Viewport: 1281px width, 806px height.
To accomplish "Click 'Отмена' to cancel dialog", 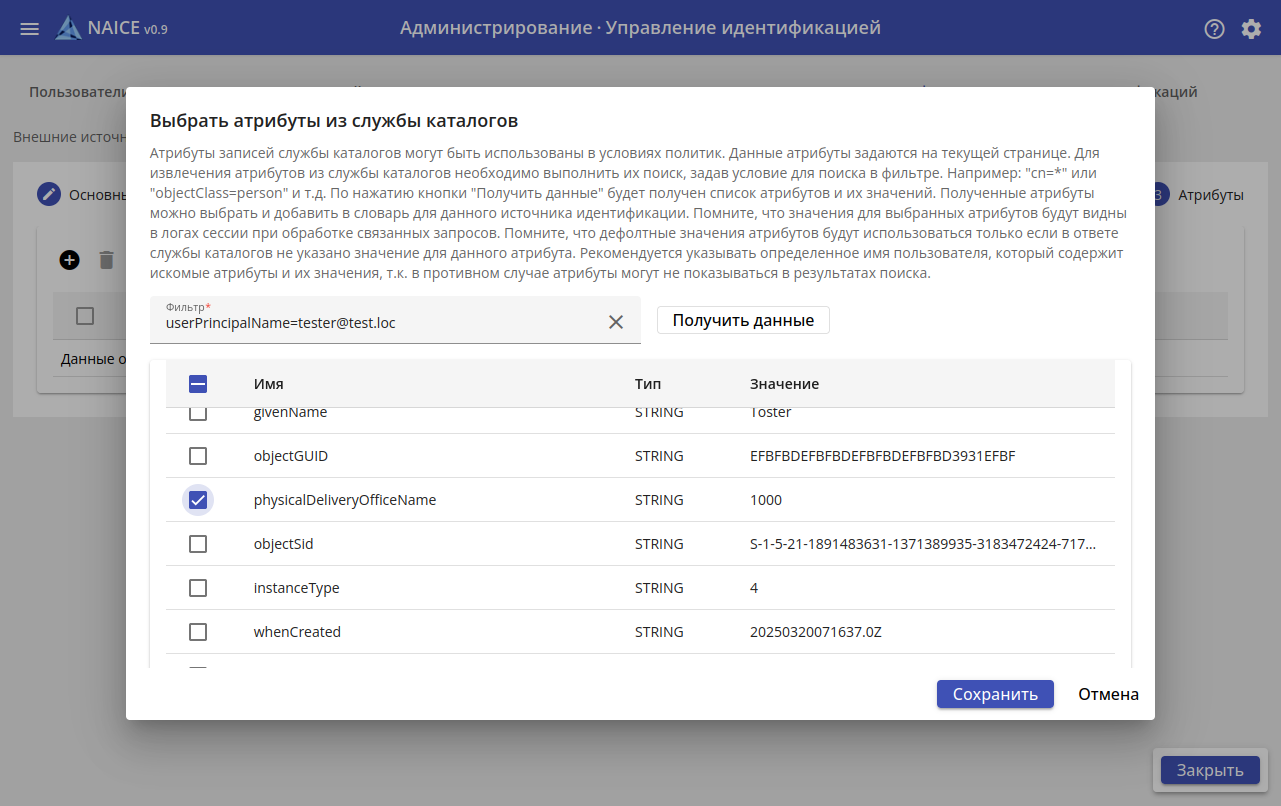I will pos(1108,694).
